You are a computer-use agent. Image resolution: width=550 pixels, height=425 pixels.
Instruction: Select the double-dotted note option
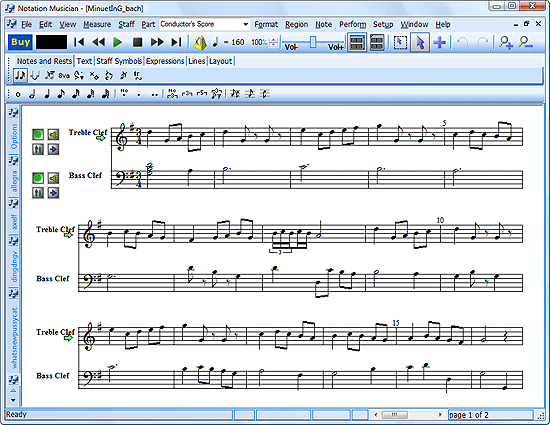[154, 95]
